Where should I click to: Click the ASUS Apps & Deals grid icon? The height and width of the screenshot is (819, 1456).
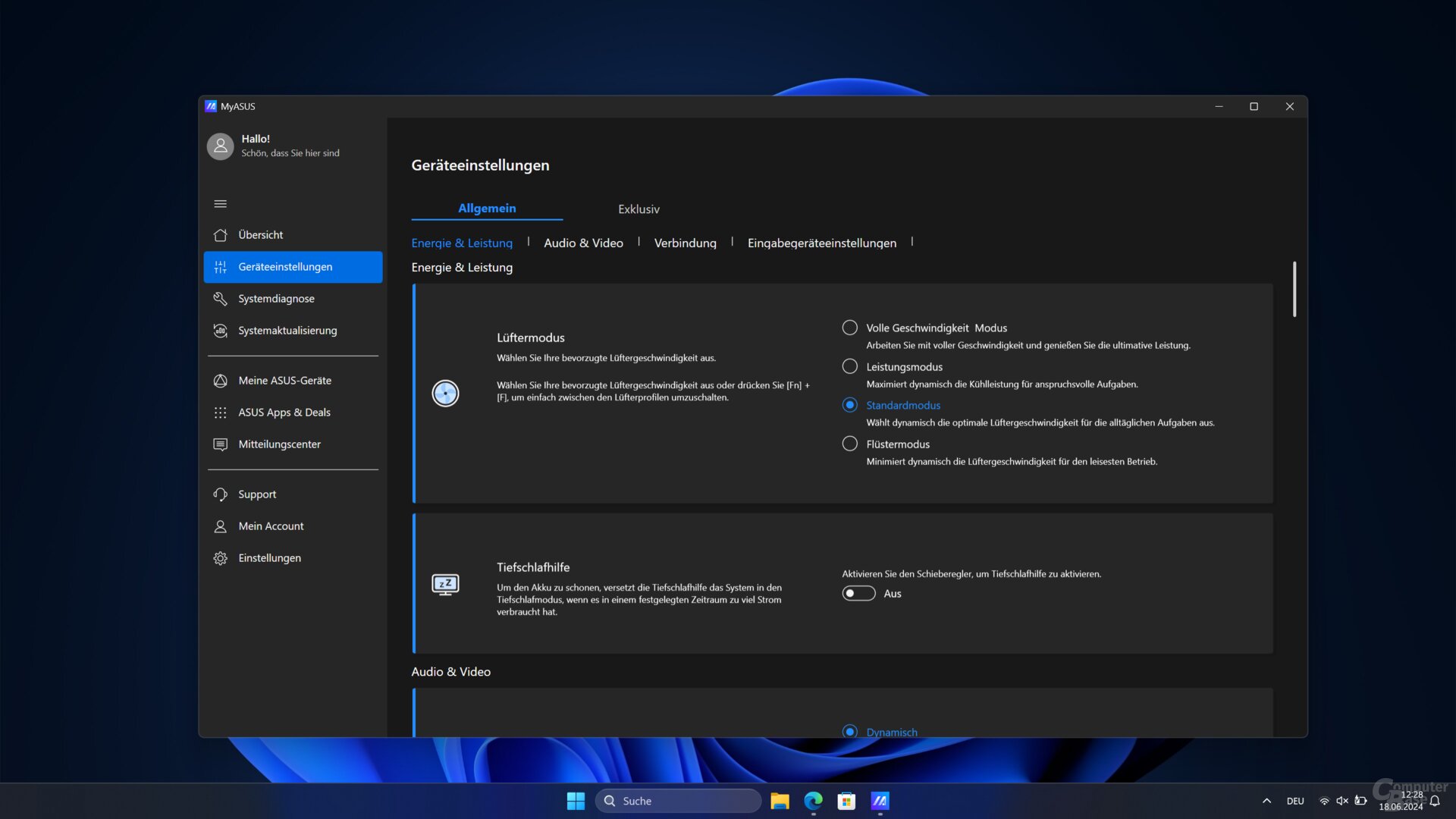tap(220, 413)
